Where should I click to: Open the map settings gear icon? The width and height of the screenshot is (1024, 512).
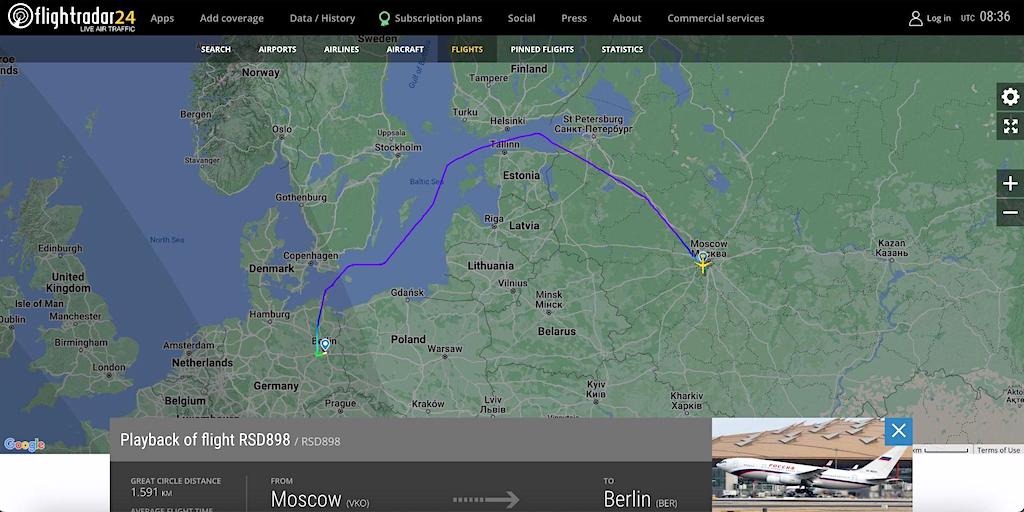[1010, 97]
